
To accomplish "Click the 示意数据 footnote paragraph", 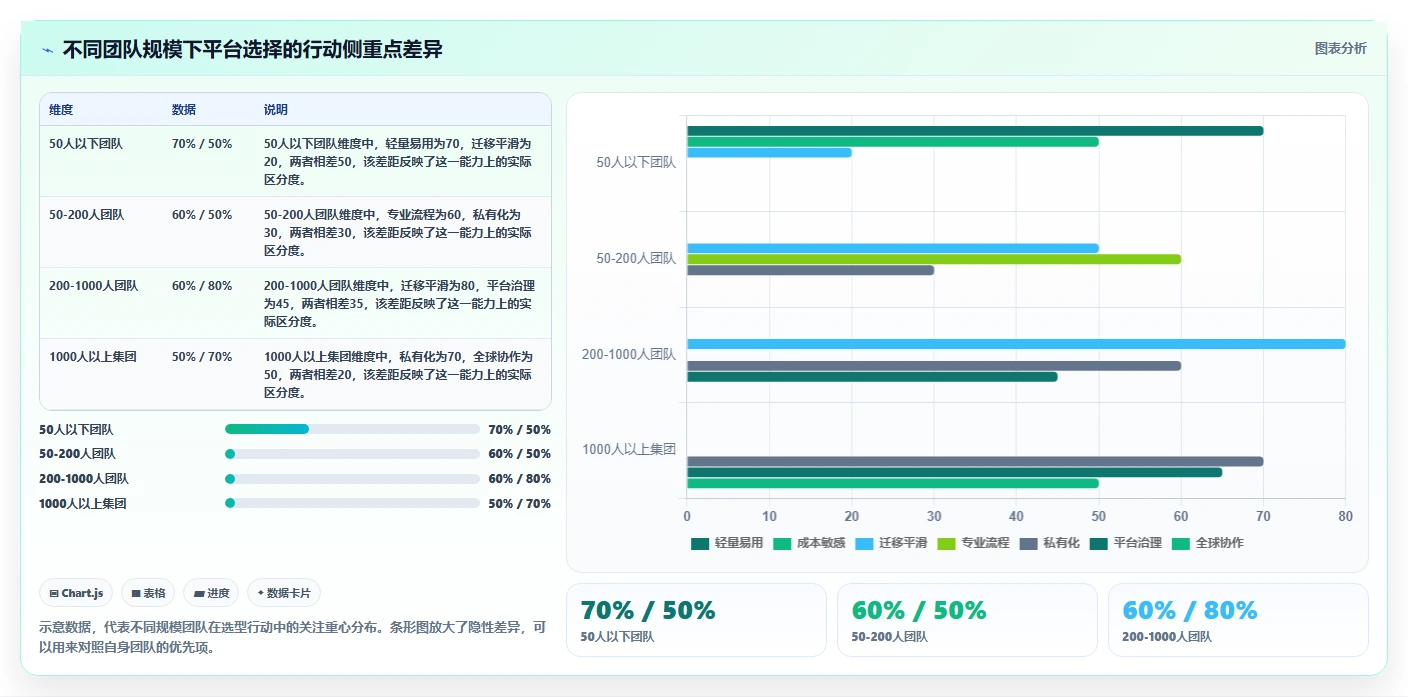I will (293, 637).
